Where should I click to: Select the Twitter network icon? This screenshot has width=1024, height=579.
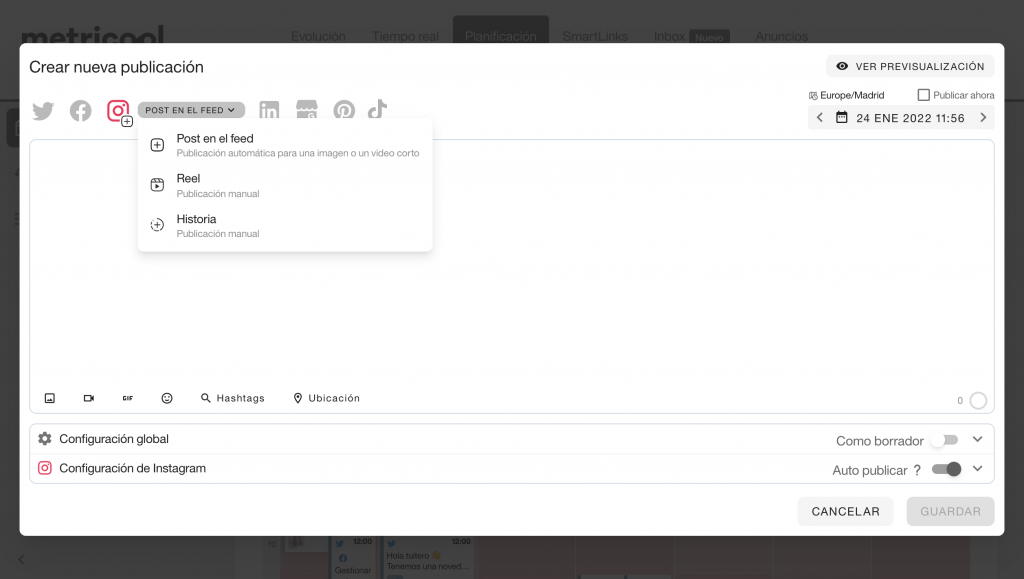pos(43,111)
